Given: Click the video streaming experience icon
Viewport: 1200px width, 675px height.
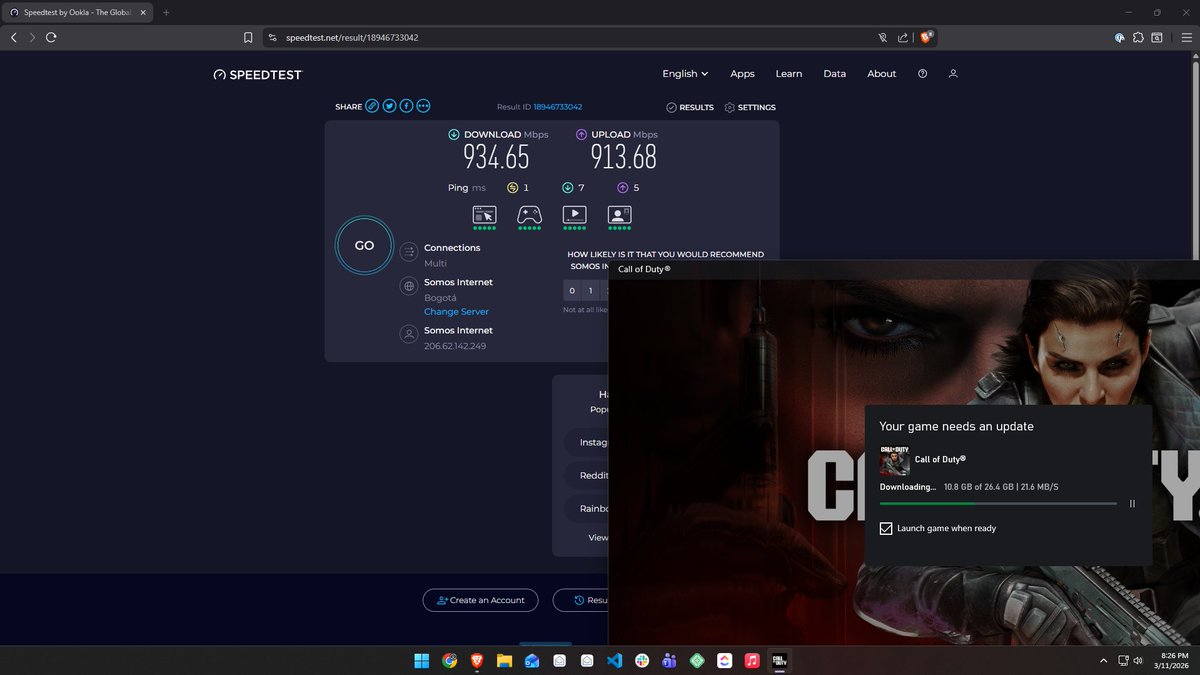Looking at the screenshot, I should click(574, 214).
